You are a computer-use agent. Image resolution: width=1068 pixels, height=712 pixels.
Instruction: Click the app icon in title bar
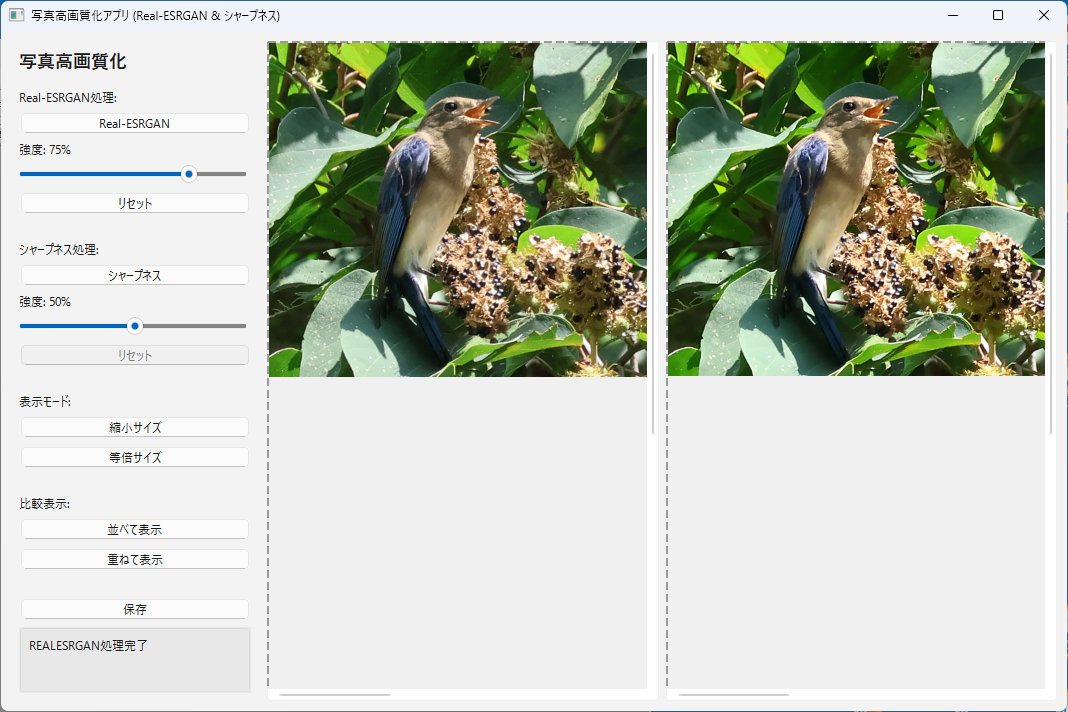[16, 15]
